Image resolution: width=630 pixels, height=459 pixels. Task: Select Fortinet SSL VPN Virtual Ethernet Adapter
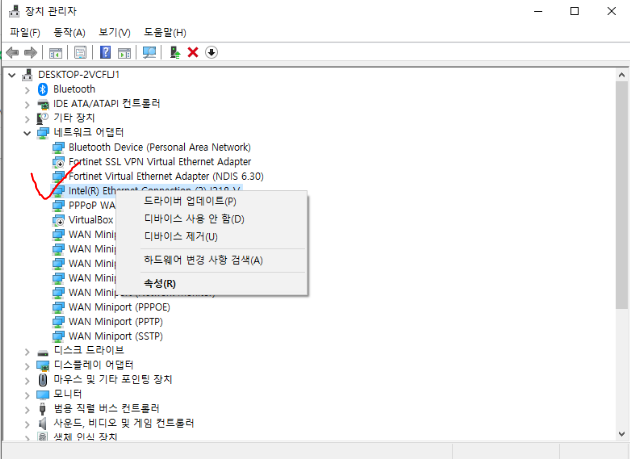[x=160, y=162]
